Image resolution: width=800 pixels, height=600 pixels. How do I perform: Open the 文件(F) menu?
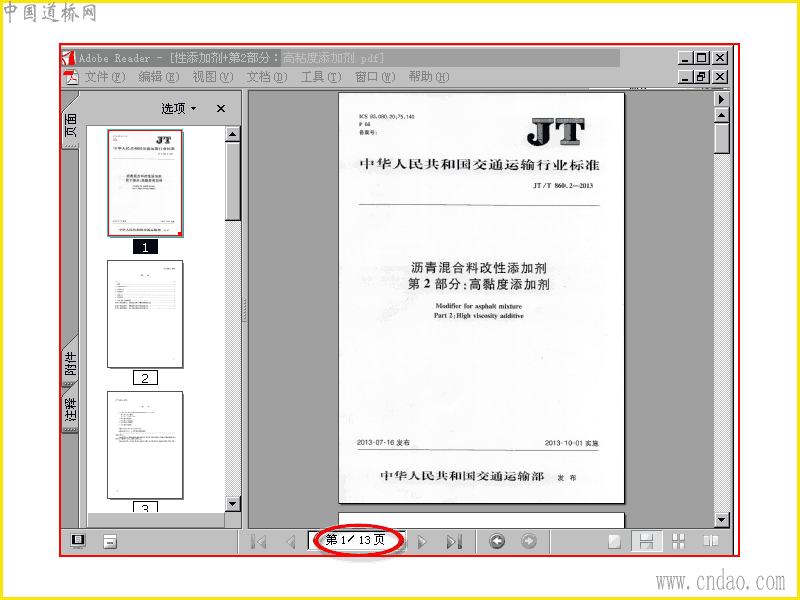[105, 77]
